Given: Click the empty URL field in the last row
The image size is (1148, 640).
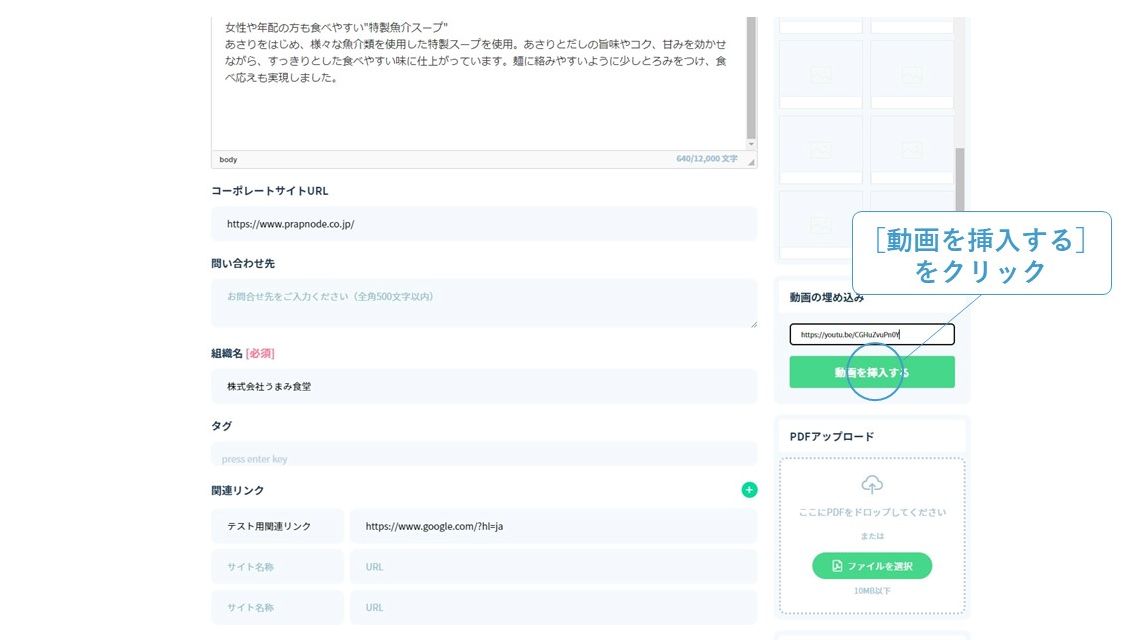Looking at the screenshot, I should pos(553,607).
